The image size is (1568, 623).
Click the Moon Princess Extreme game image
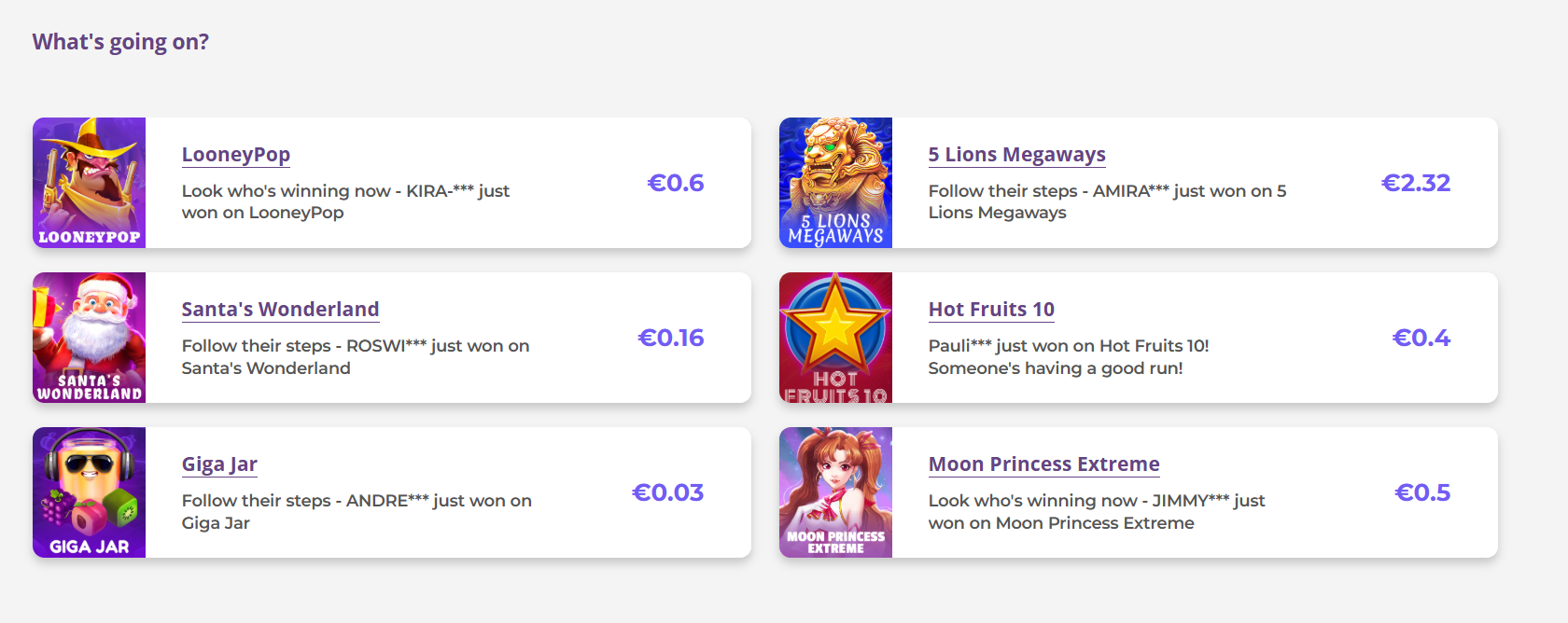[x=835, y=492]
